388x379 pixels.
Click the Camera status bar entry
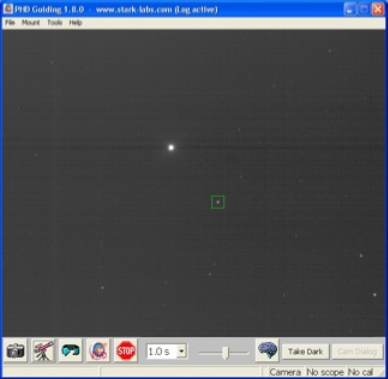click(285, 372)
